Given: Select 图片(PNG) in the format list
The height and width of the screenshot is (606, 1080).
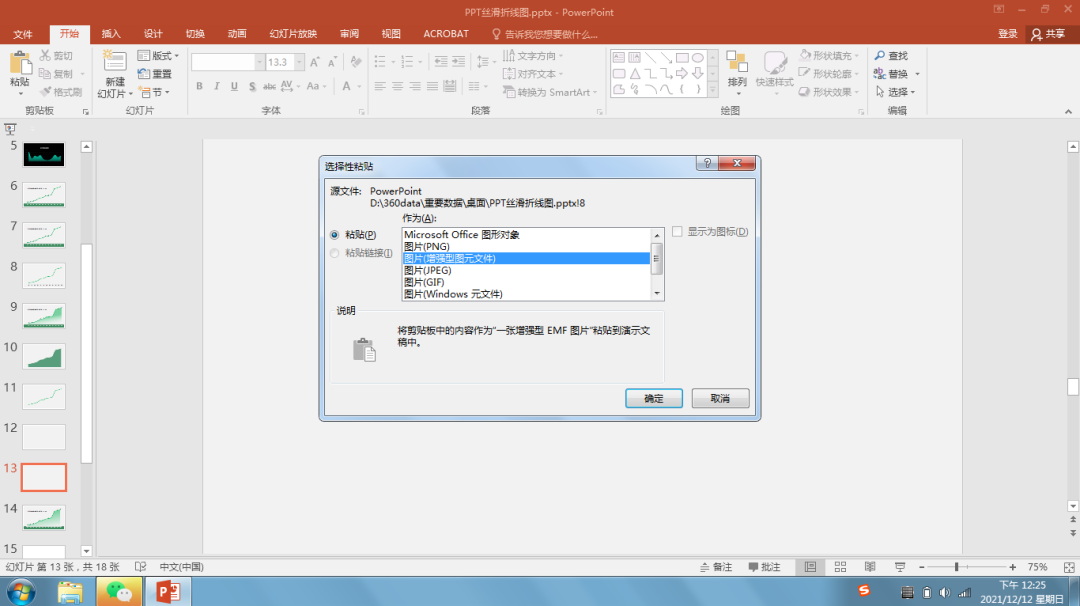Looking at the screenshot, I should [526, 247].
